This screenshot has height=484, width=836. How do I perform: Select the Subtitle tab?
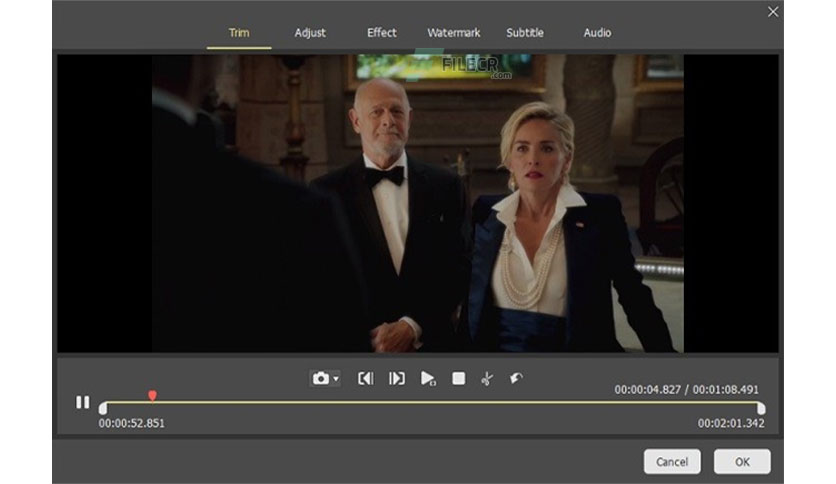pyautogui.click(x=525, y=33)
